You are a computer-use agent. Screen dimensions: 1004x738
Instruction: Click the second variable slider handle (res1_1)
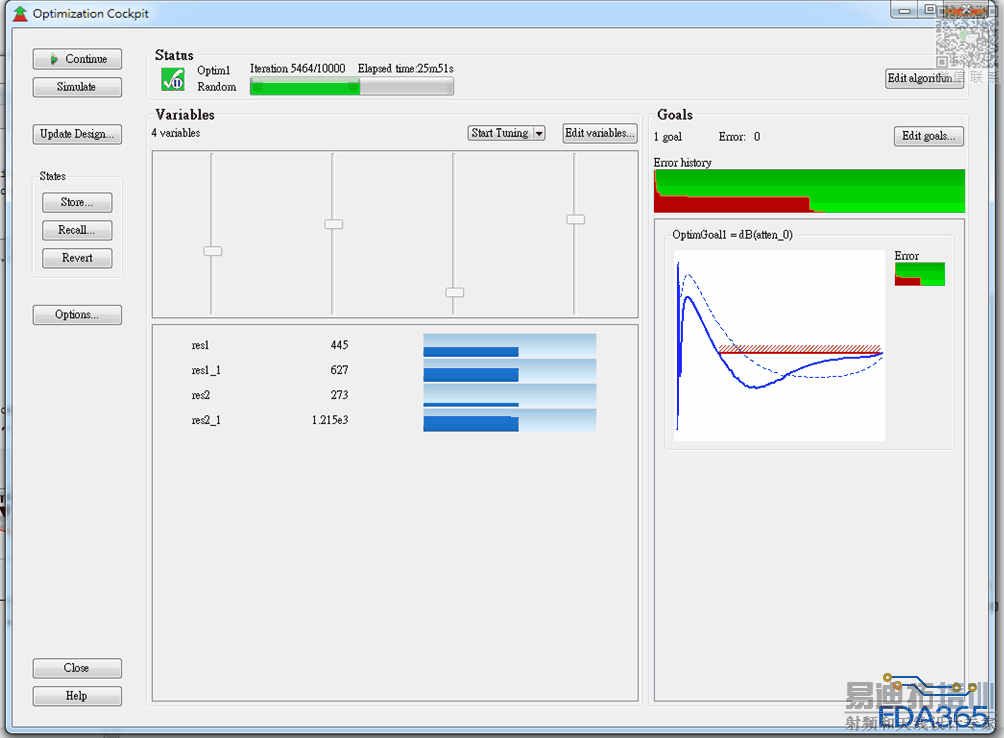coord(334,224)
